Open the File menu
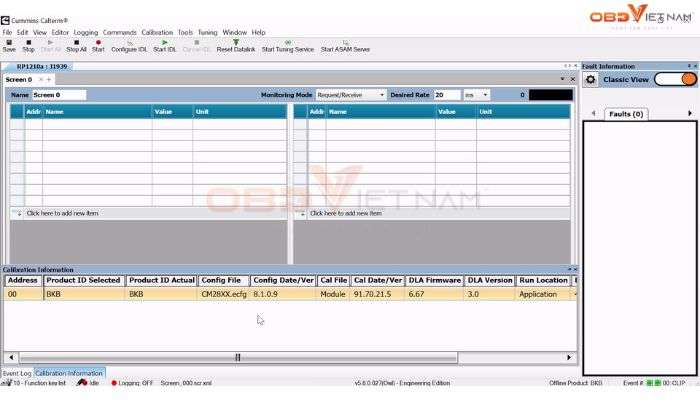 pos(7,33)
